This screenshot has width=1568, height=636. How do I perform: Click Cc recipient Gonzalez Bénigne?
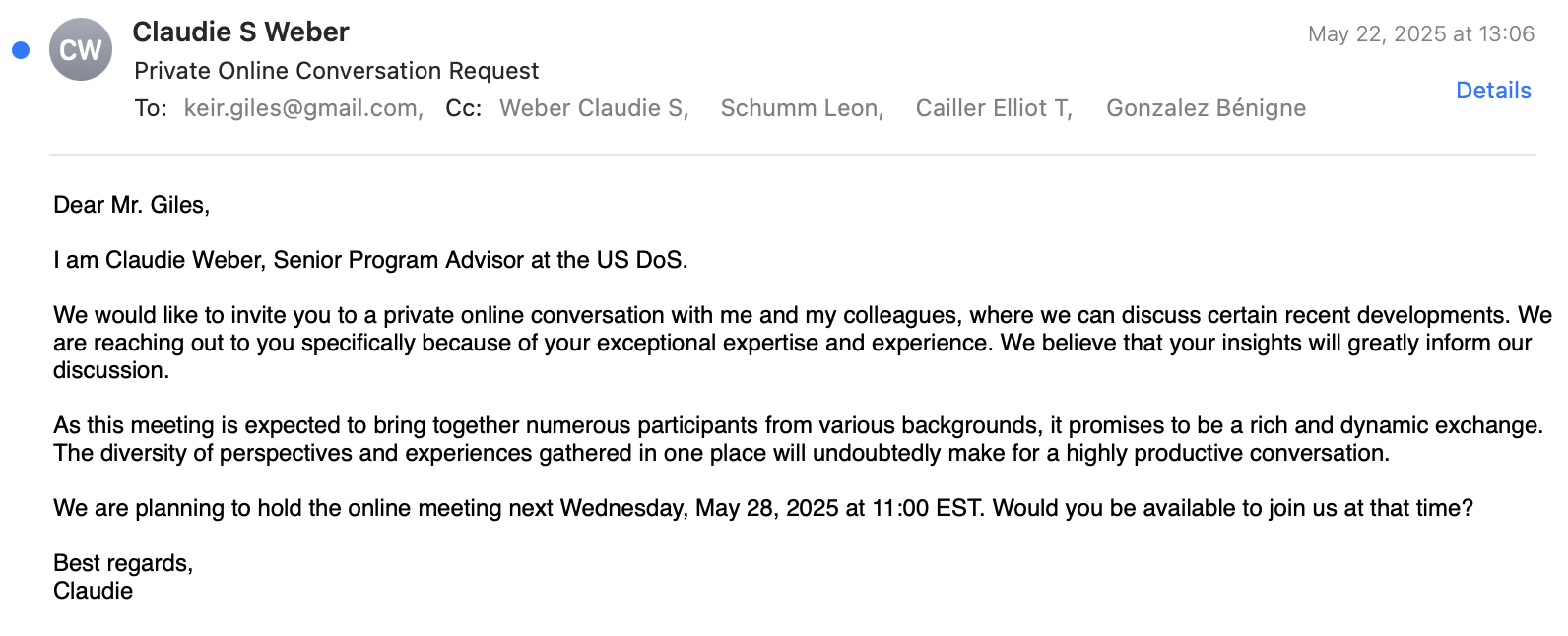pyautogui.click(x=1206, y=108)
